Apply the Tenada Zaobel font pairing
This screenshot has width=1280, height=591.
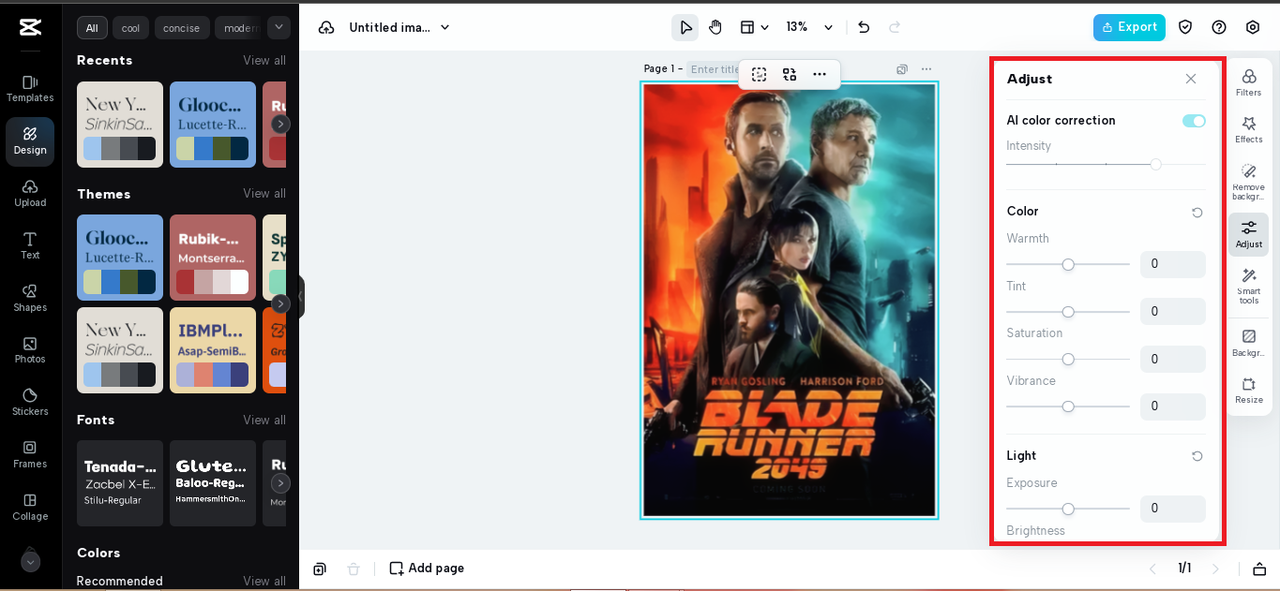(x=120, y=483)
